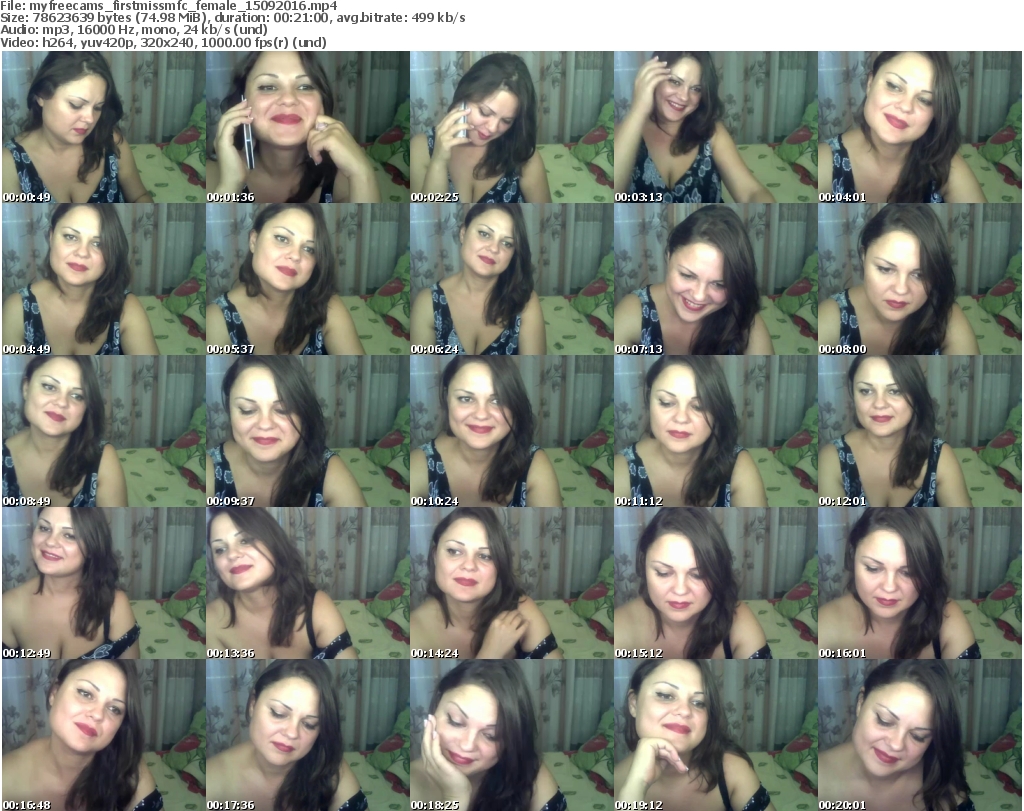The image size is (1024, 811).
Task: Select the thumbnail stamped 00:01:36
Action: point(308,127)
